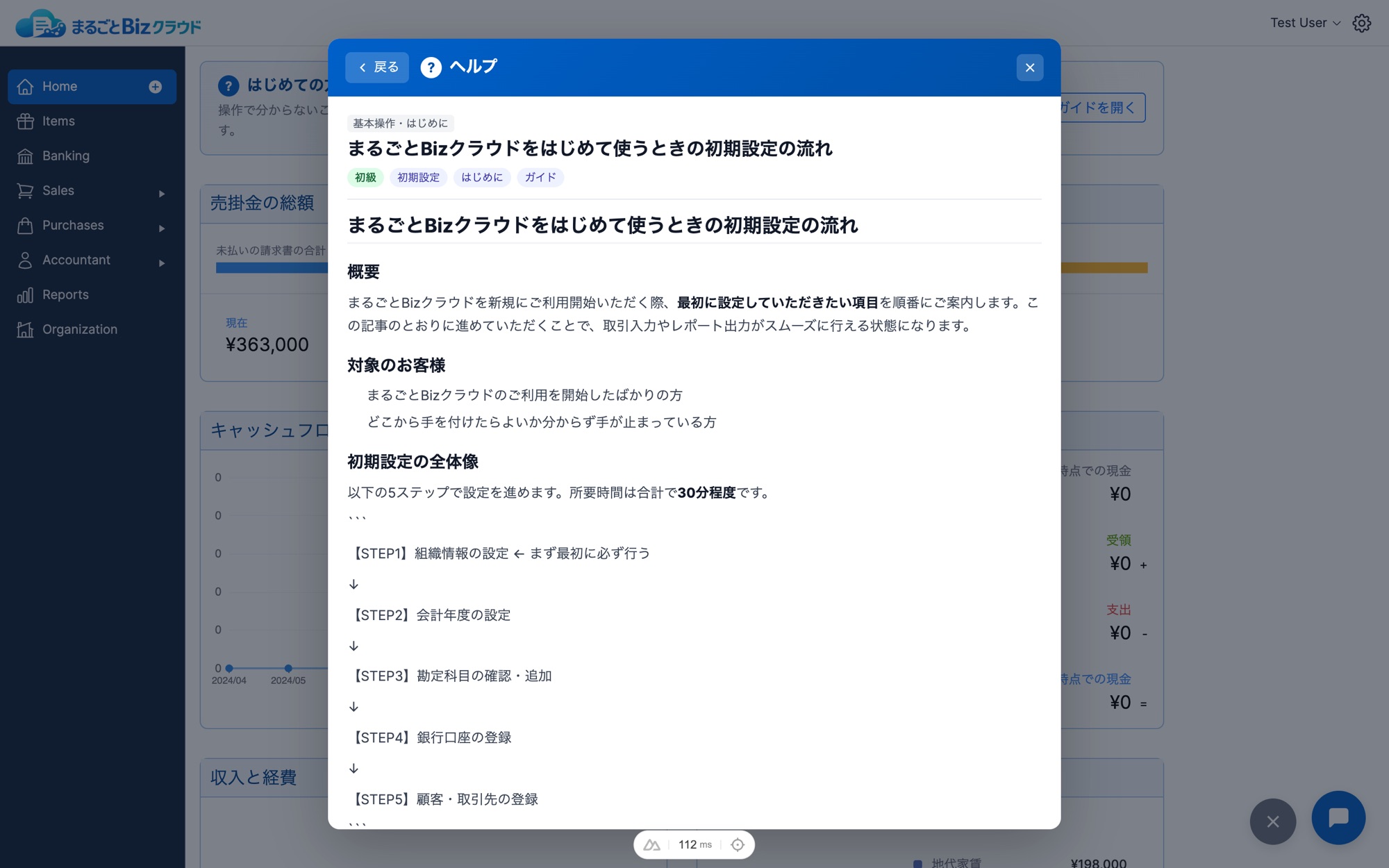The image size is (1389, 868).
Task: Click the ガイド tag
Action: 540,178
